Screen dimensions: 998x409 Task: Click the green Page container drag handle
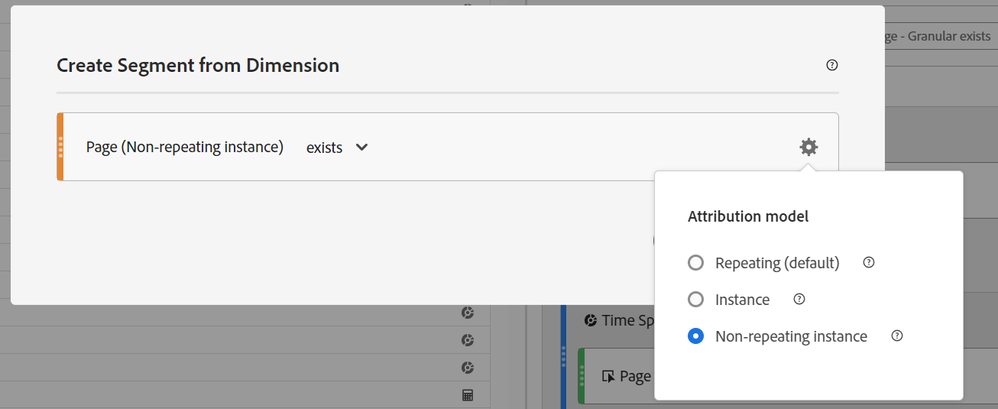point(581,376)
